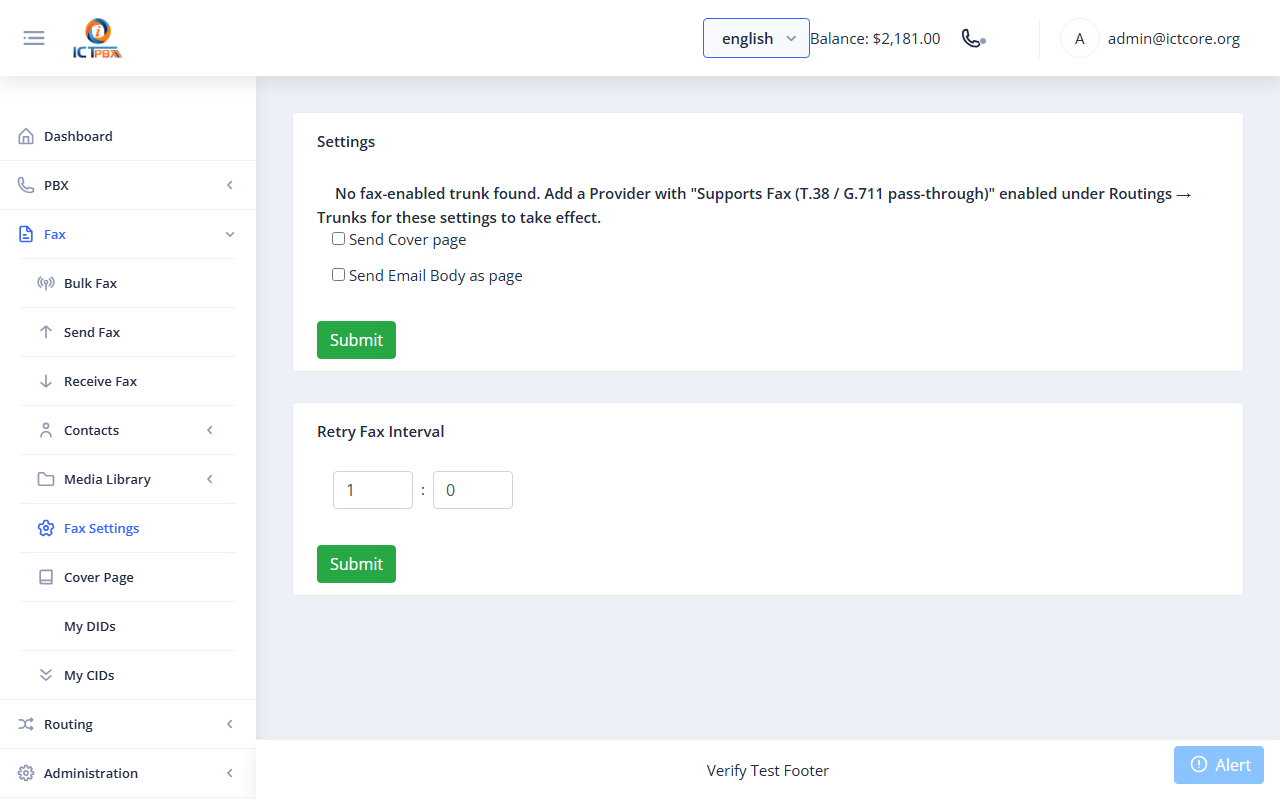This screenshot has height=800, width=1280.
Task: Open the Bulk Fax menu item
Action: [128, 283]
